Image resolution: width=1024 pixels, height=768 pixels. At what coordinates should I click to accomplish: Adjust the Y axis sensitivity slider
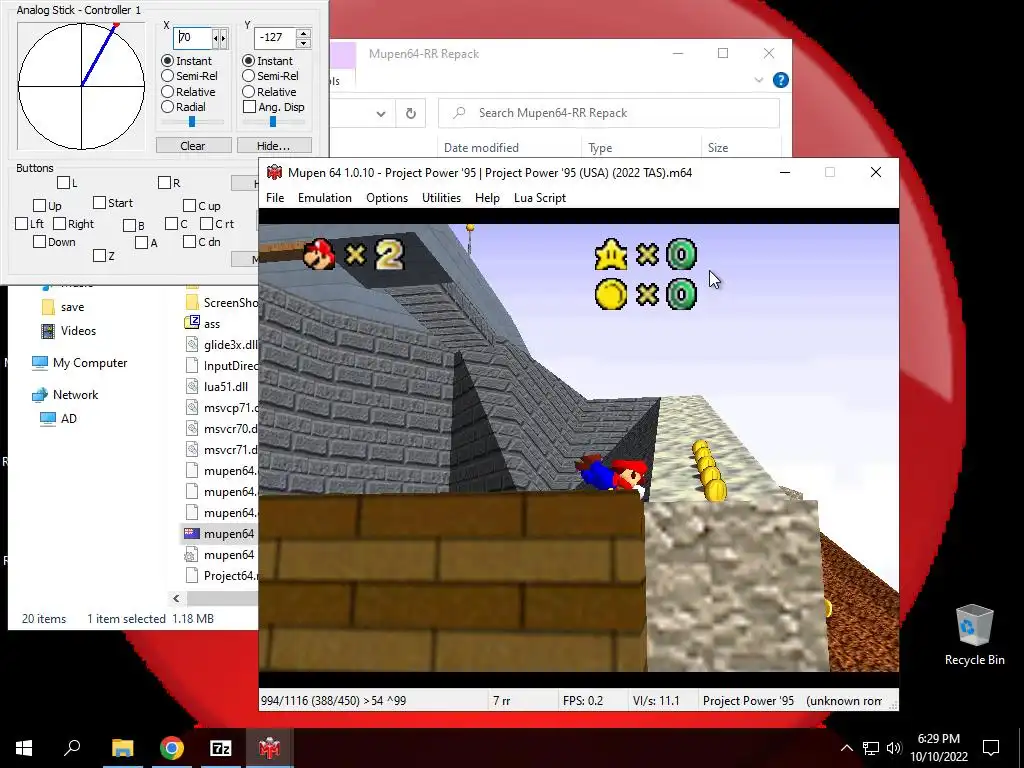pos(273,121)
